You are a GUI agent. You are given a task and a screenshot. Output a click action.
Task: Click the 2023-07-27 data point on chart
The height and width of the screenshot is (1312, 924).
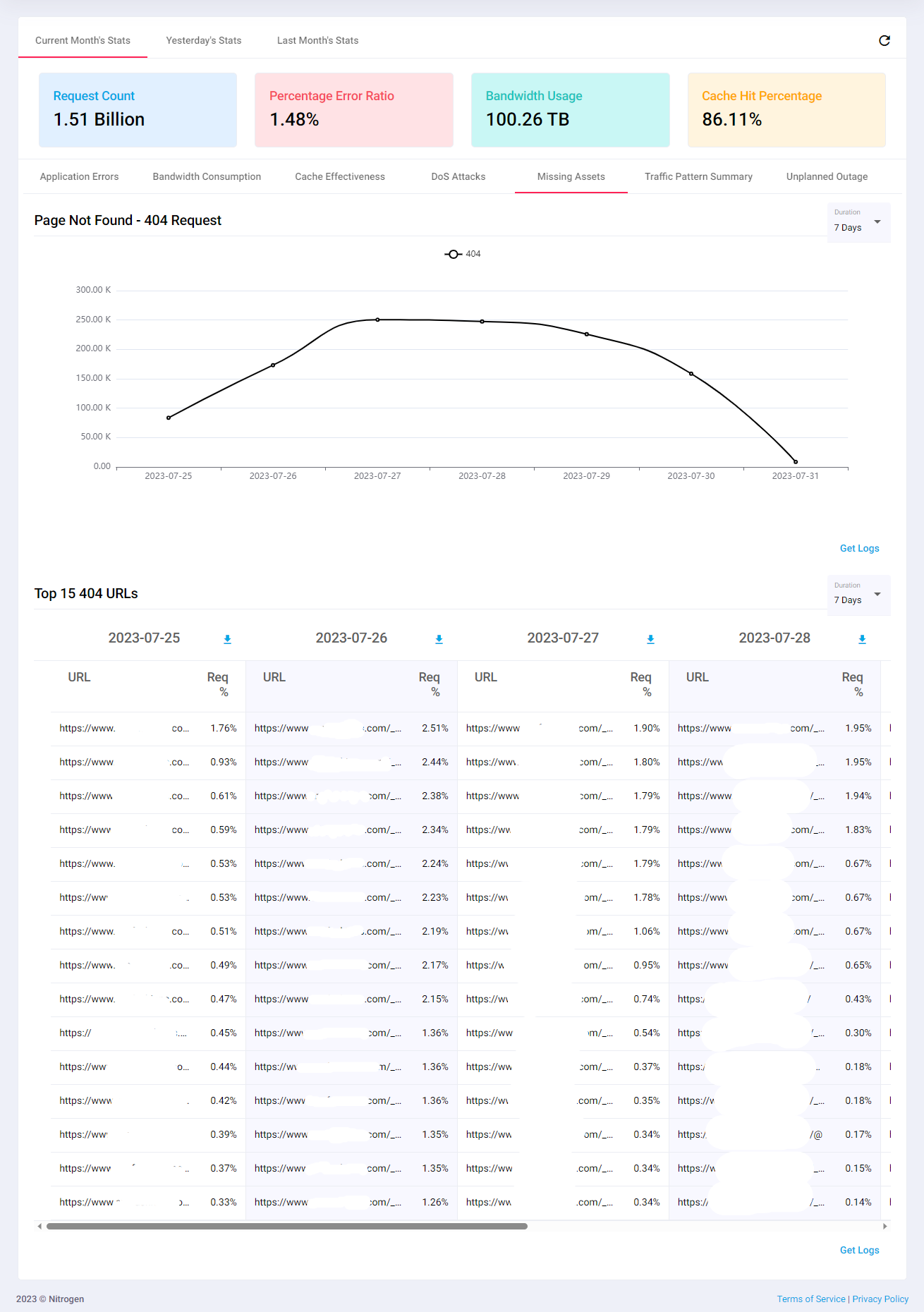click(377, 320)
